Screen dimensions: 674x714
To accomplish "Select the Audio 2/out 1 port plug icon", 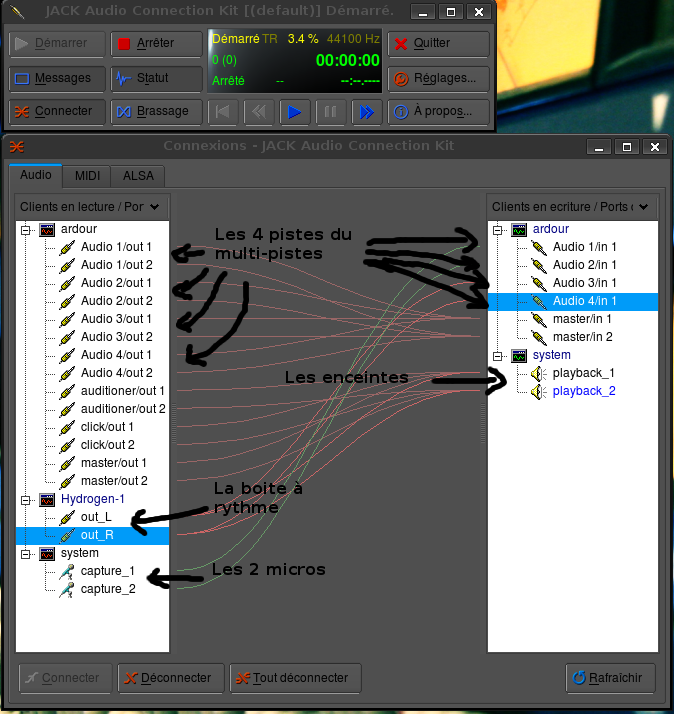I will (67, 284).
